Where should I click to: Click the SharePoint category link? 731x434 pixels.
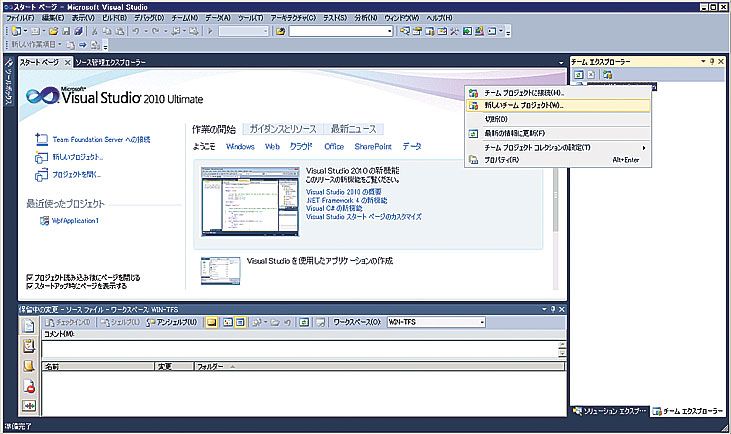tap(373, 146)
